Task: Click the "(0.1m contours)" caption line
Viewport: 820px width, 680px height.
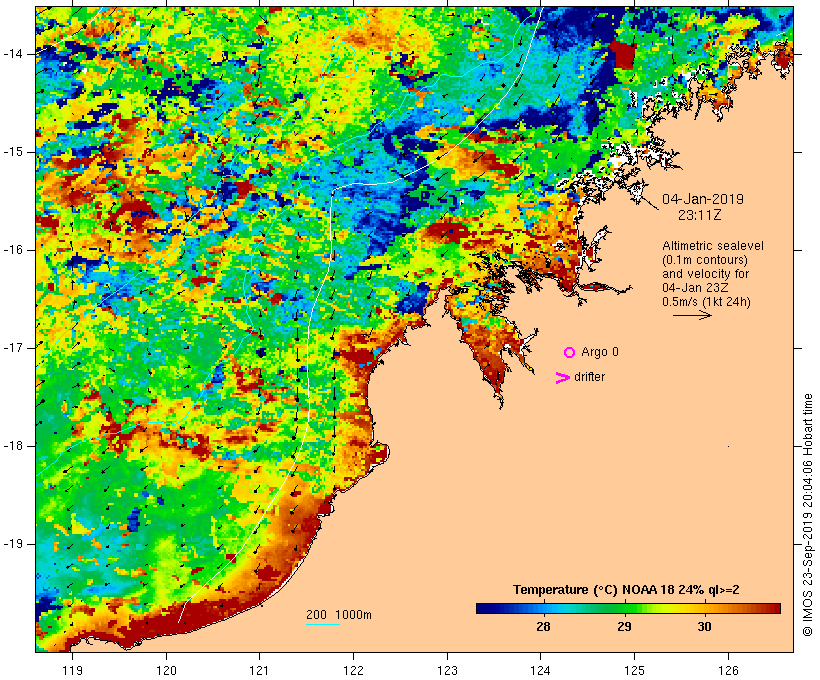Action: [704, 260]
